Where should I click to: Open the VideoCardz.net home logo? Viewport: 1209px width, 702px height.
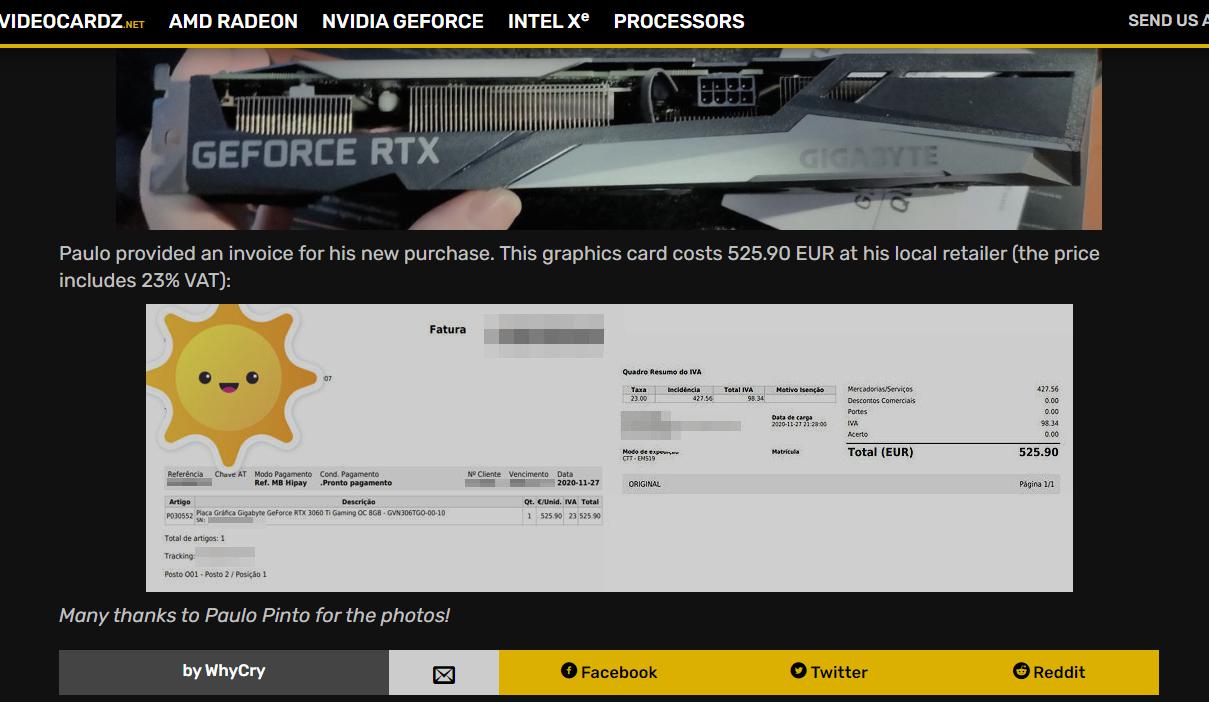72,21
